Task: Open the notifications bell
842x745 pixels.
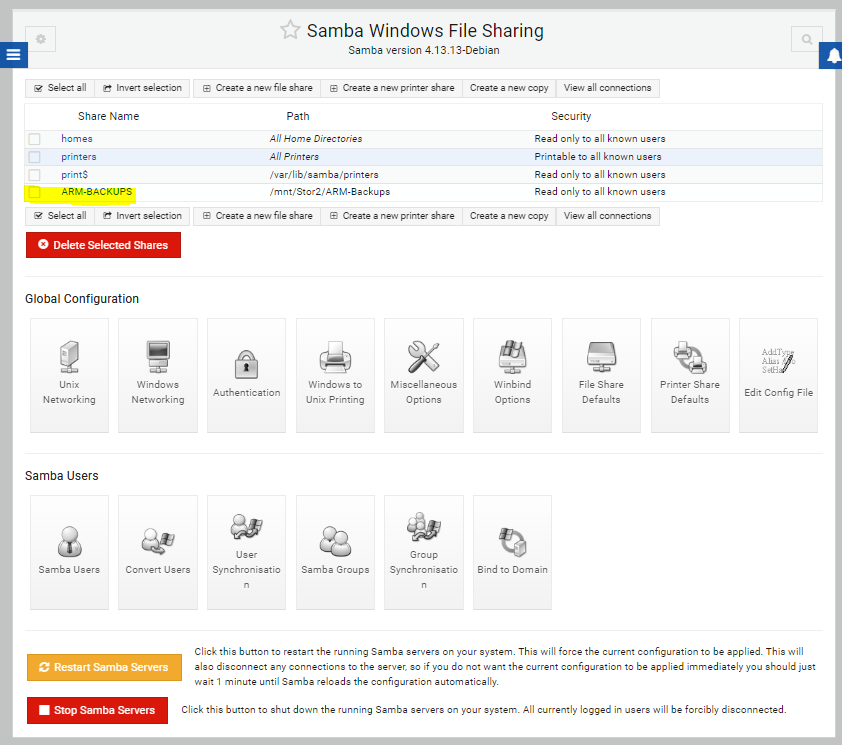Action: 831,56
